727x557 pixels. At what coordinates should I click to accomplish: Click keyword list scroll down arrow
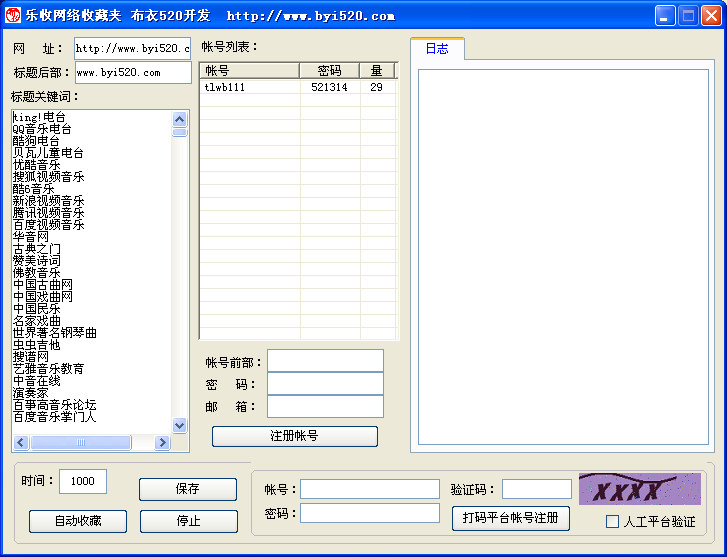(179, 425)
